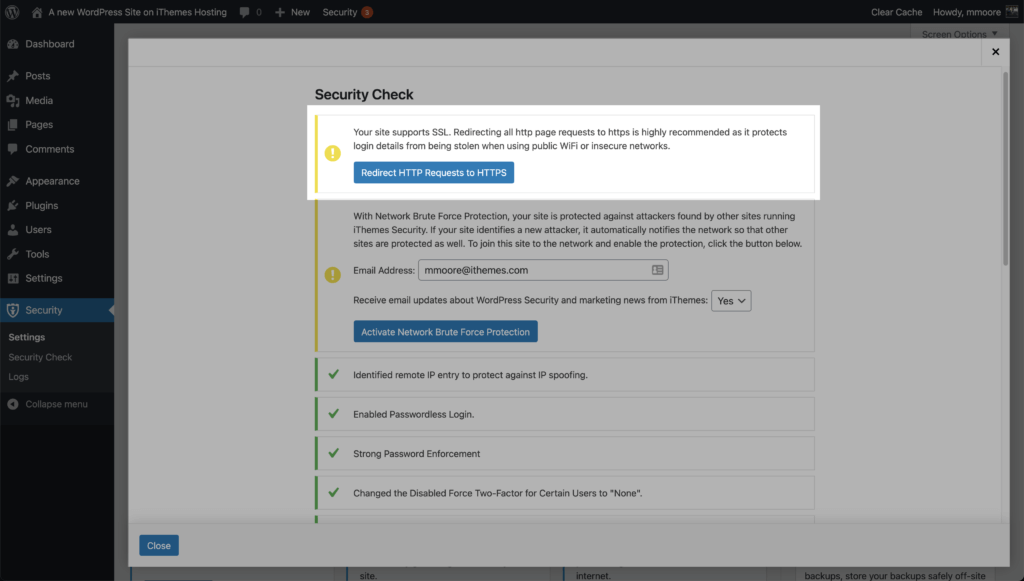Click Redirect HTTP Requests to HTTPS button
The image size is (1024, 581).
click(434, 172)
